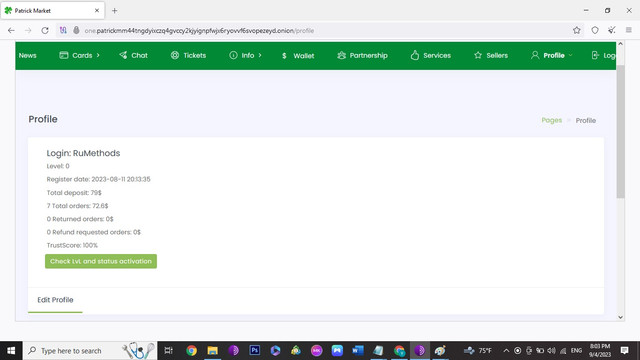Open the notification center icon
Image resolution: width=640 pixels, height=360 pixels.
[624, 350]
